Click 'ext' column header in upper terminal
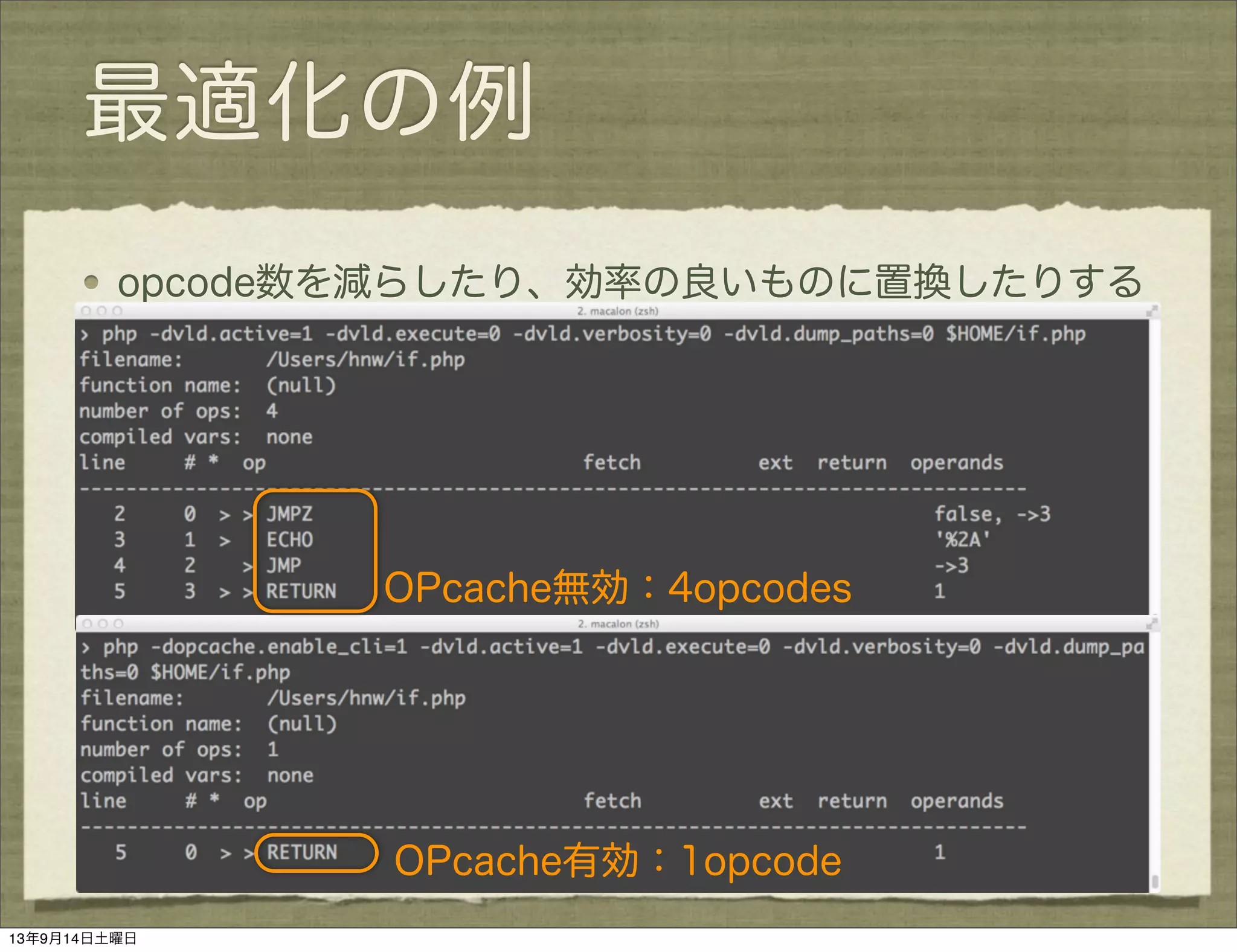Viewport: 1237px width, 952px height. click(776, 463)
